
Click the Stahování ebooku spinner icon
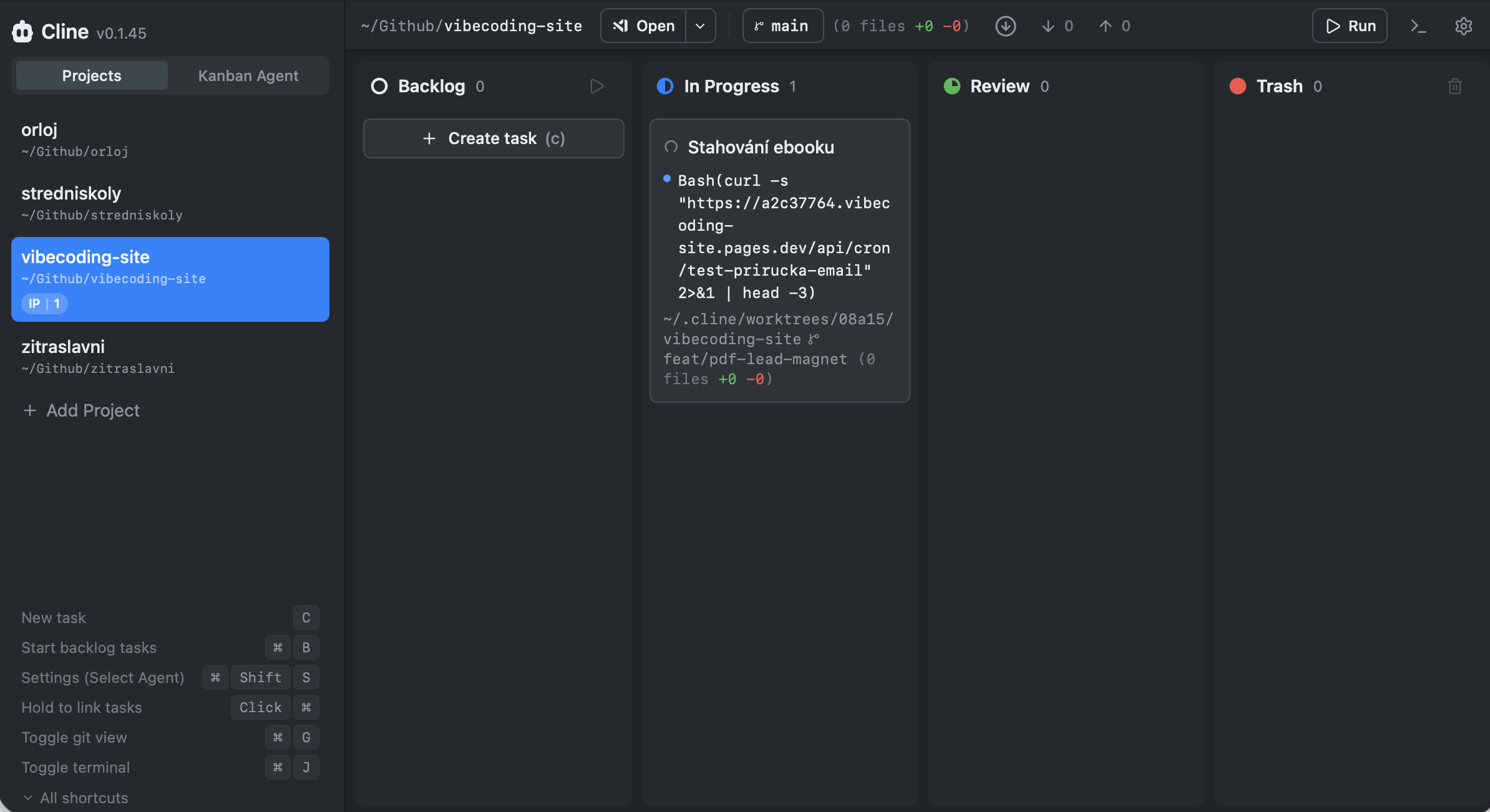click(x=671, y=147)
